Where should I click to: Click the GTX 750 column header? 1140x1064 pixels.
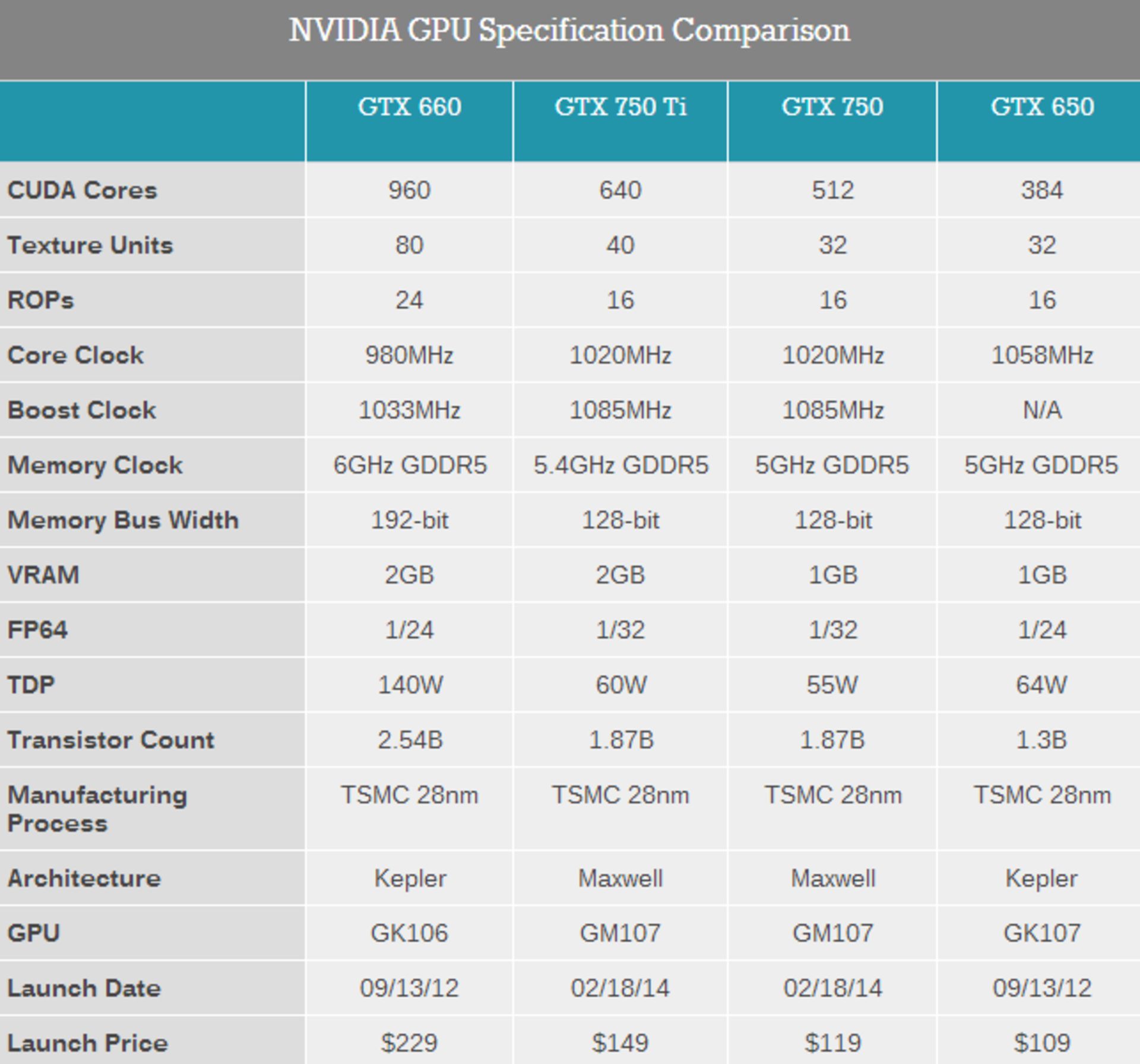point(832,107)
